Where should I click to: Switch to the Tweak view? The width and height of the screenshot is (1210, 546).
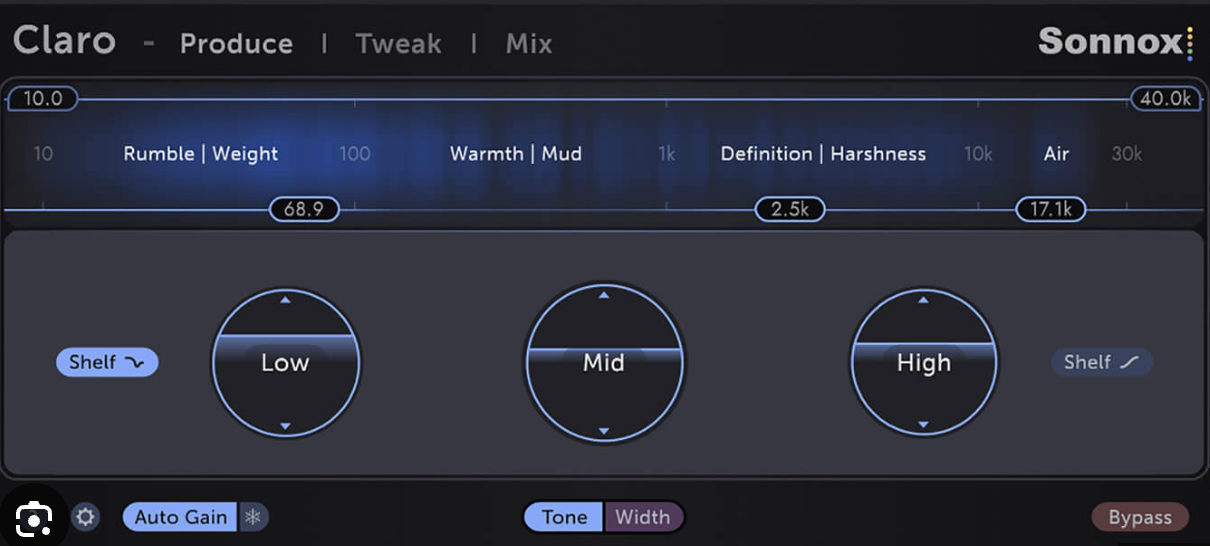(398, 44)
